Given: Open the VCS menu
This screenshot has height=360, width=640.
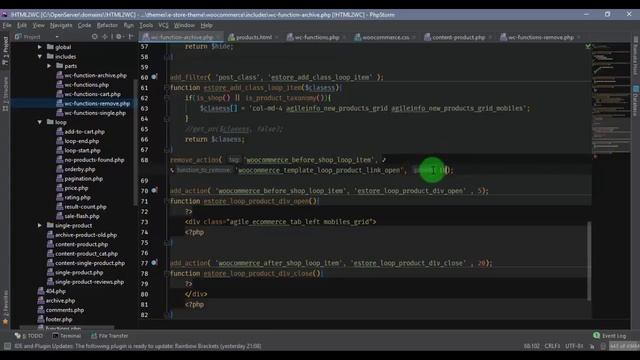Looking at the screenshot, I should point(163,25).
